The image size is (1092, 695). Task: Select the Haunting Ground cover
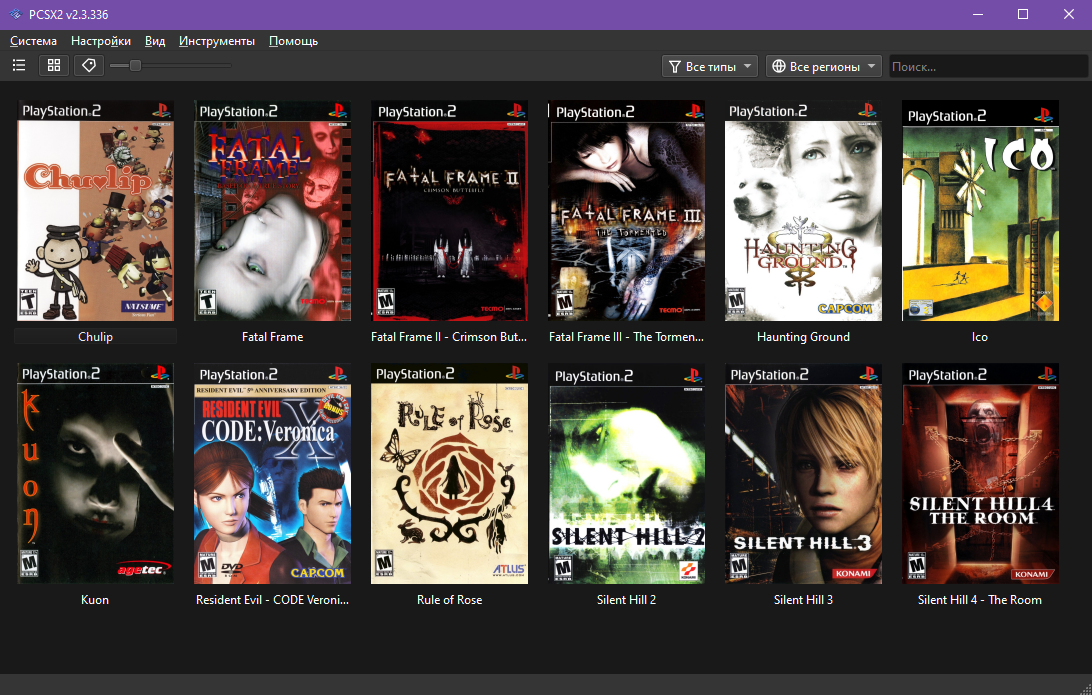pos(803,210)
